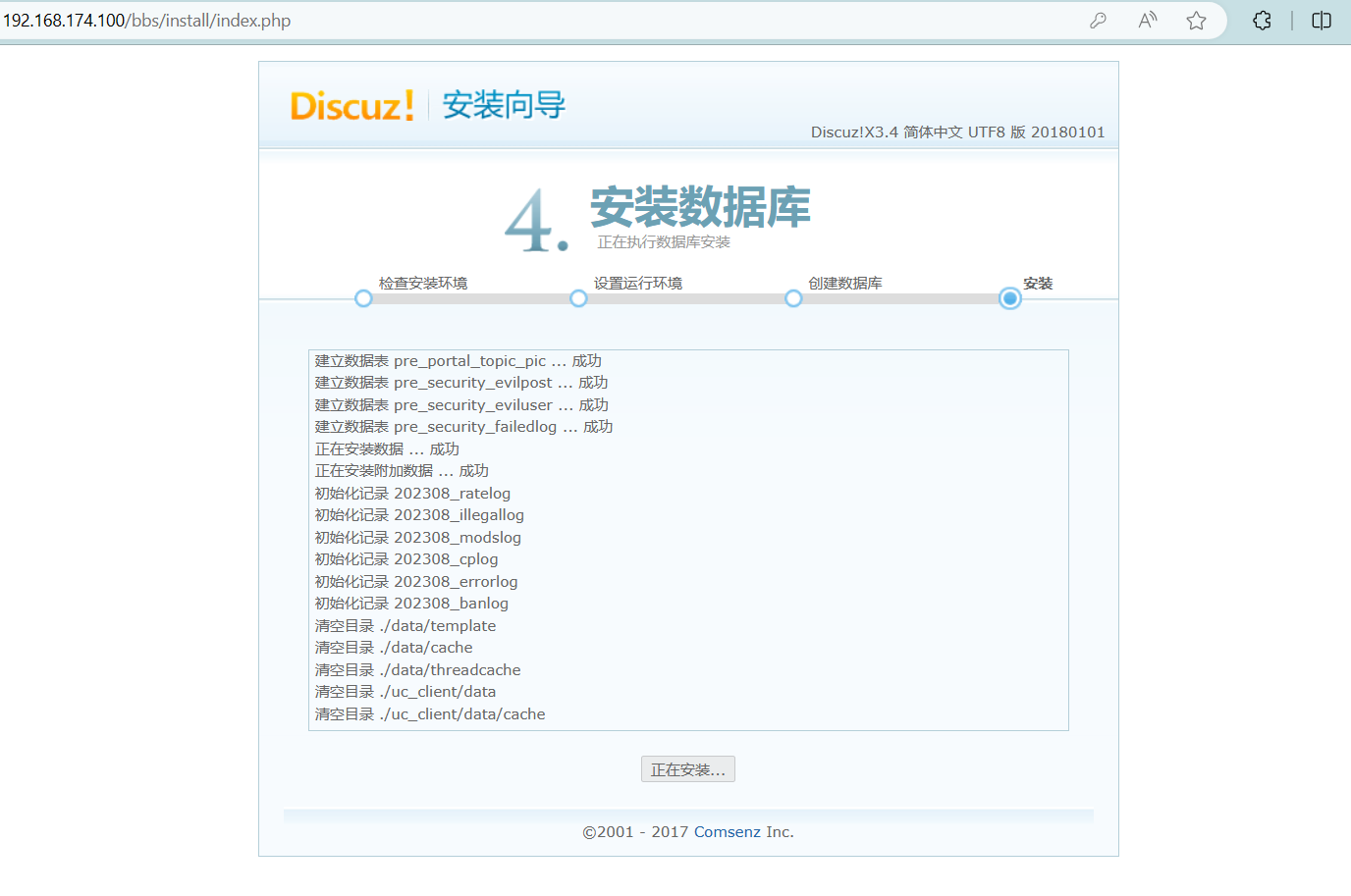
Task: Click the password key icon in address bar
Action: coord(1098,21)
